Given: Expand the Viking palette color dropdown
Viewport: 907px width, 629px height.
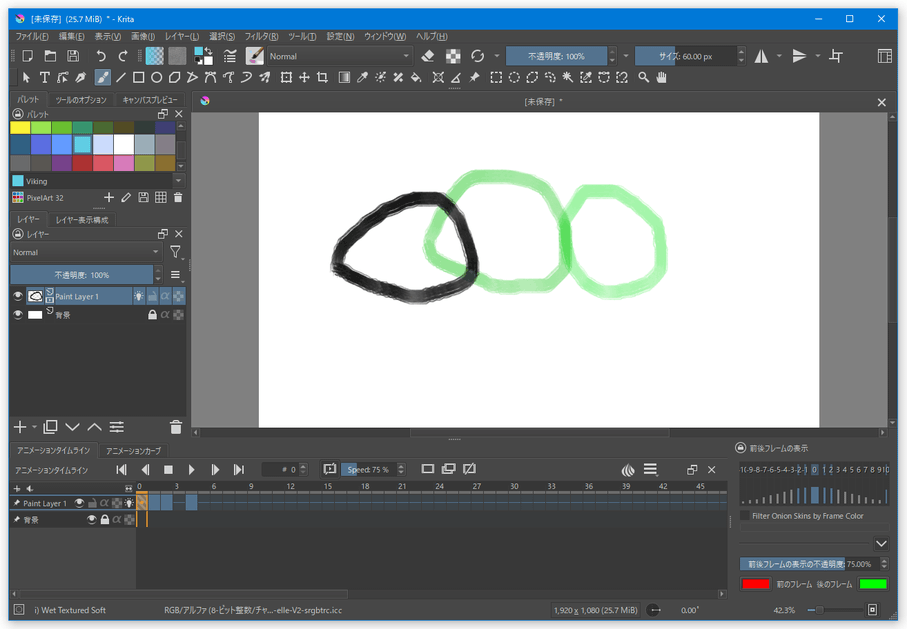Looking at the screenshot, I should point(178,181).
